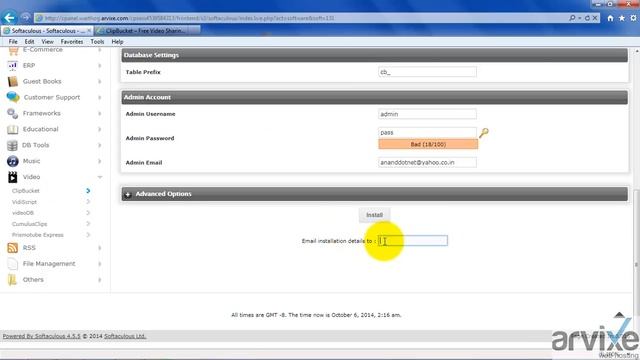Open the View menu
Viewport: 640px width, 360px height.
click(47, 42)
